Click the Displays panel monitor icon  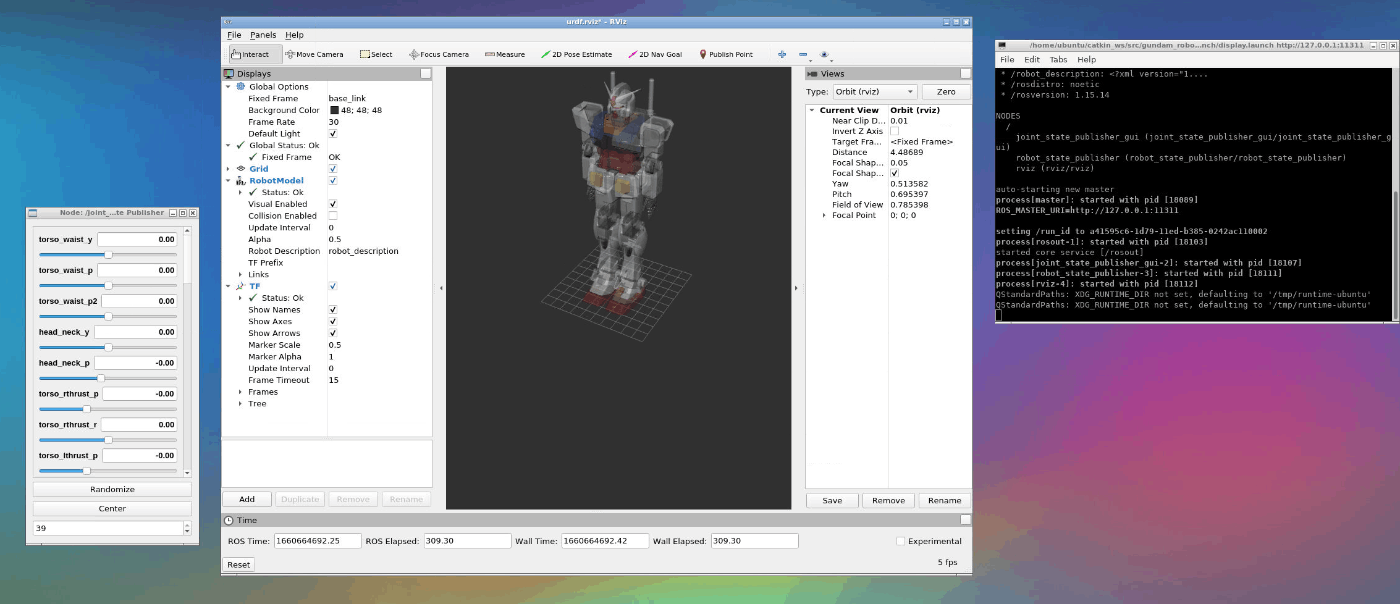pyautogui.click(x=229, y=73)
